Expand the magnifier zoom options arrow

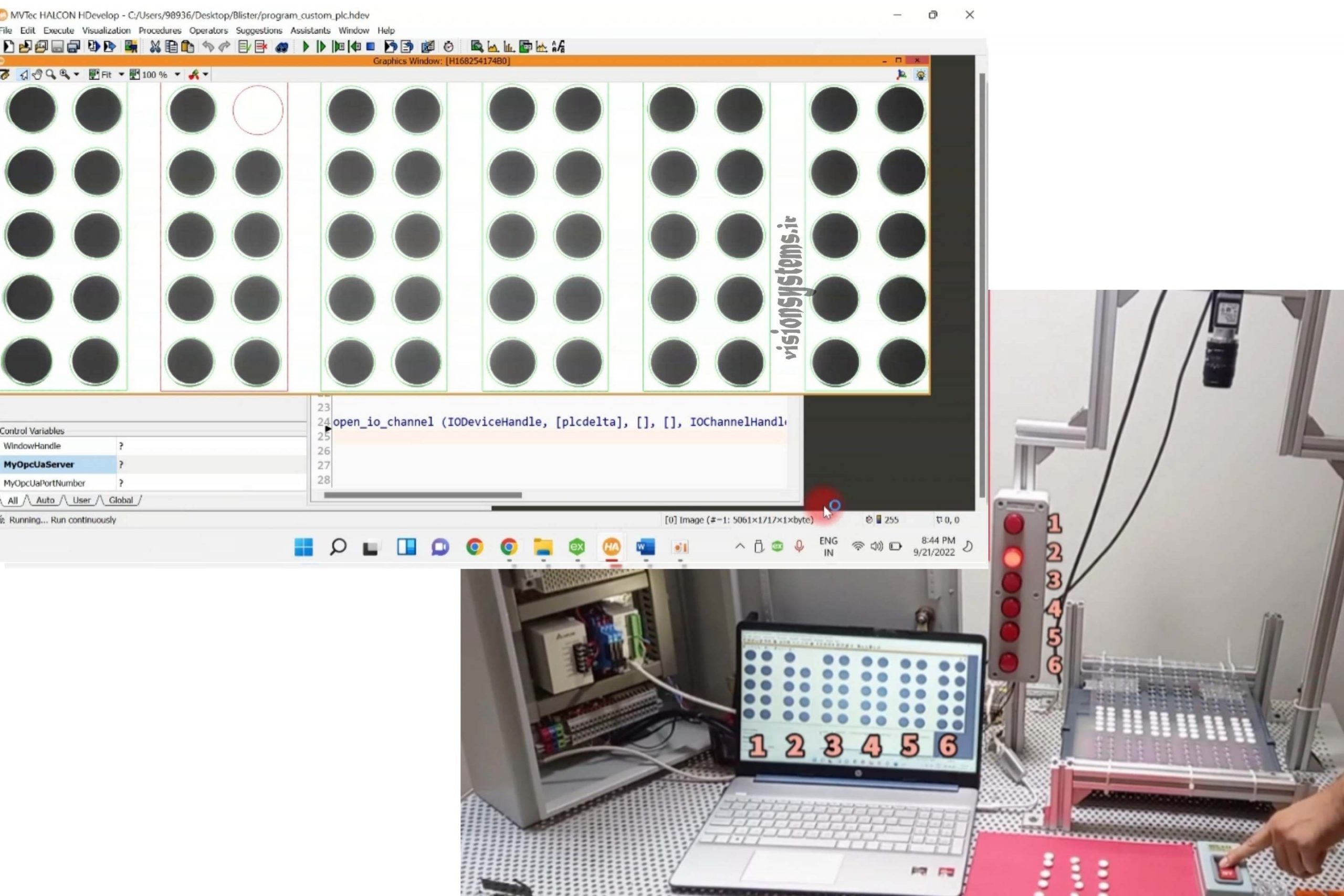click(77, 75)
